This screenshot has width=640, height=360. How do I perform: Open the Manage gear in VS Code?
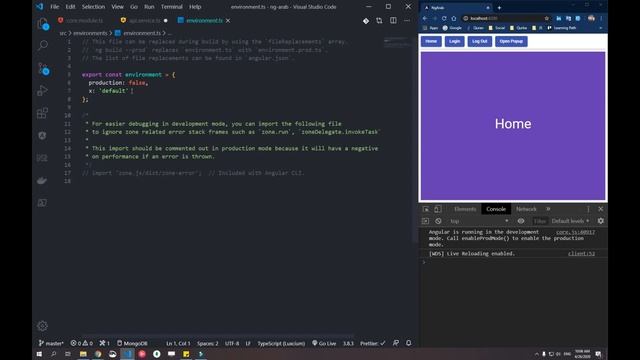pyautogui.click(x=42, y=326)
